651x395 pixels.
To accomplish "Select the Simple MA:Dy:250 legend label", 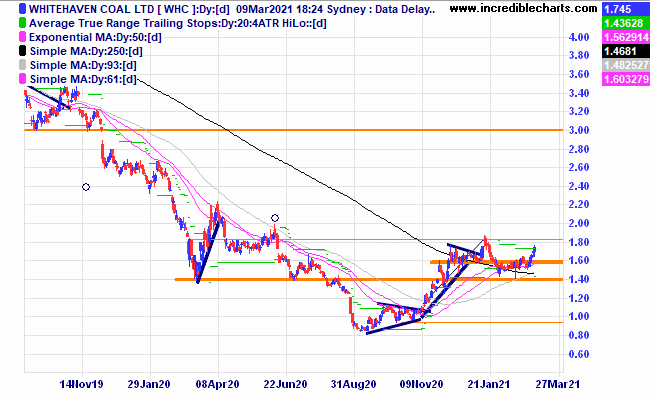I will (86, 51).
